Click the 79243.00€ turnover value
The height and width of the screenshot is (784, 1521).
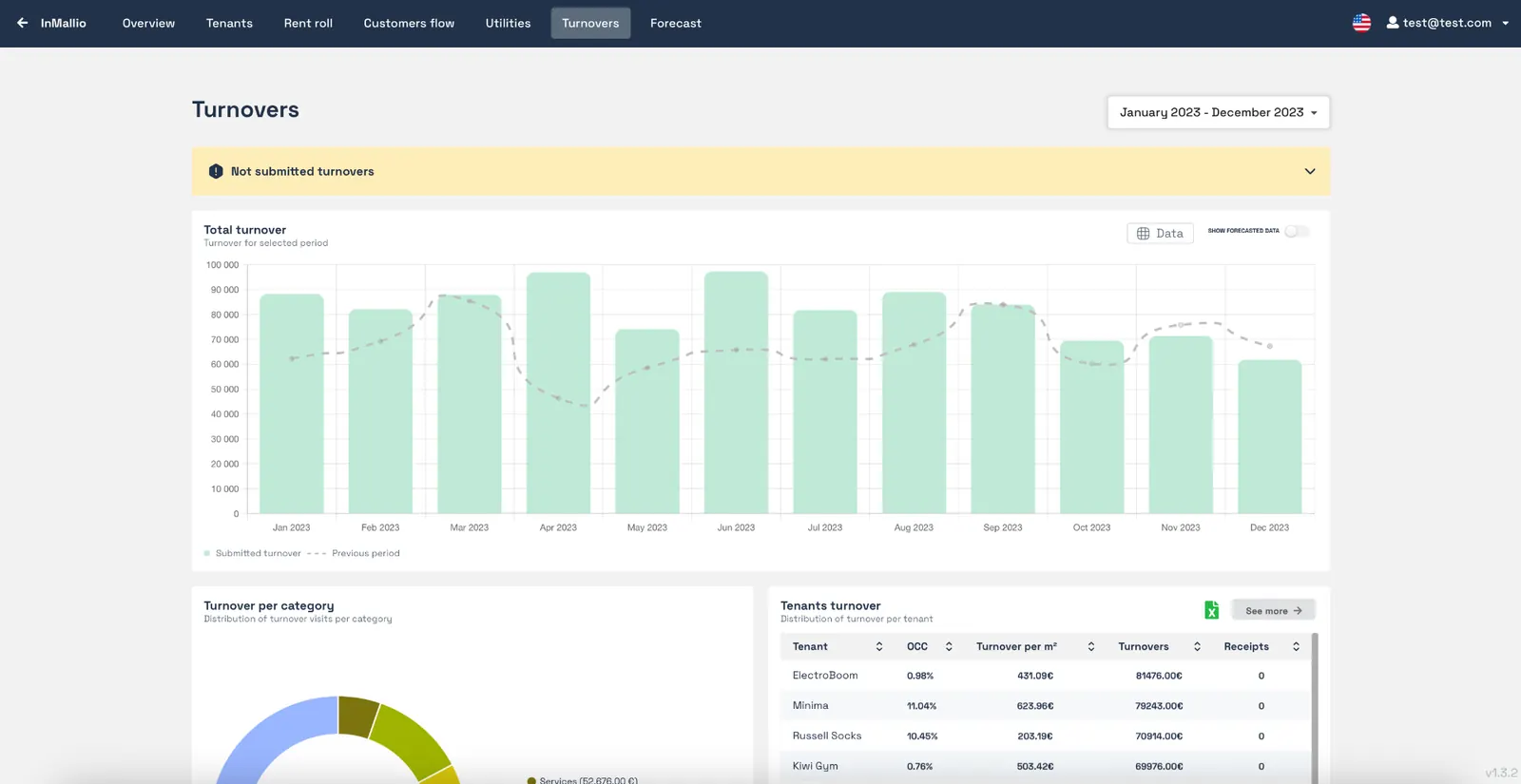[1159, 706]
